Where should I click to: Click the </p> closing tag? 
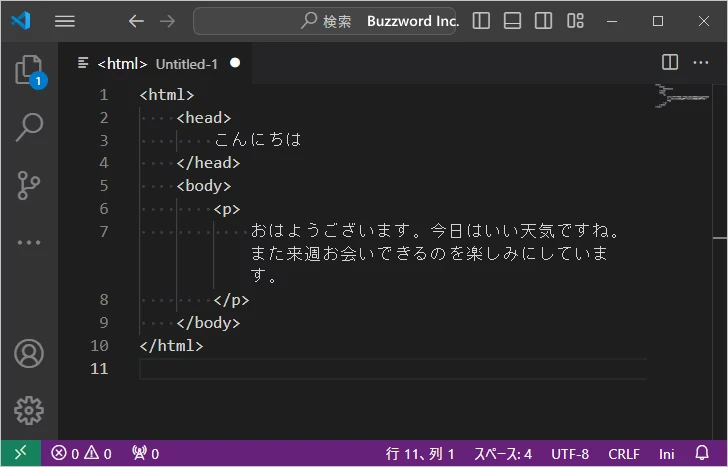click(x=232, y=300)
